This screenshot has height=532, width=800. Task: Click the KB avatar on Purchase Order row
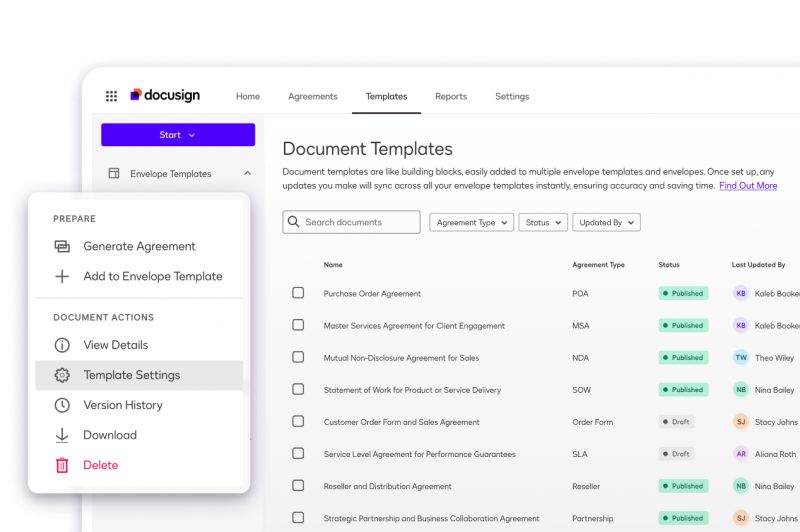pos(741,293)
